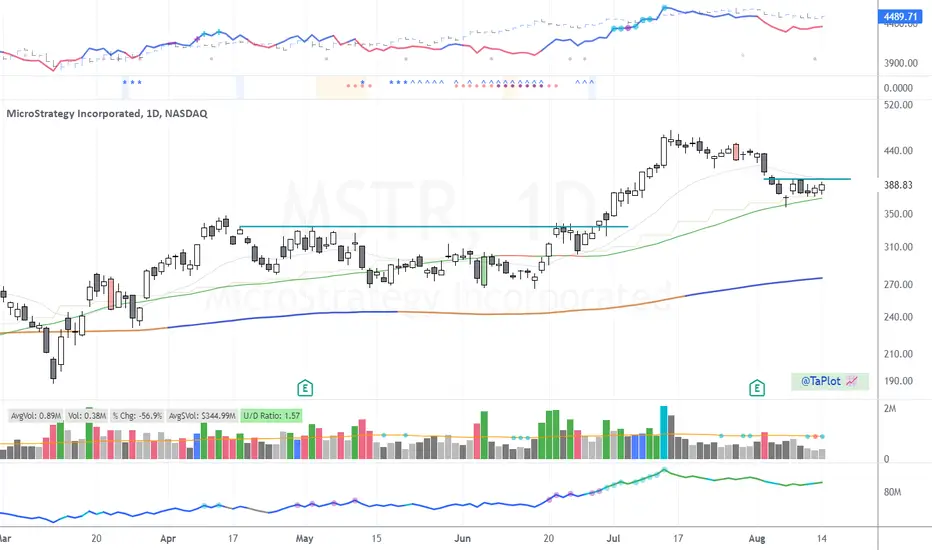Viewport: 932px width, 550px height.
Task: Click the Avg$Vol: $344.99M label
Action: (202, 416)
